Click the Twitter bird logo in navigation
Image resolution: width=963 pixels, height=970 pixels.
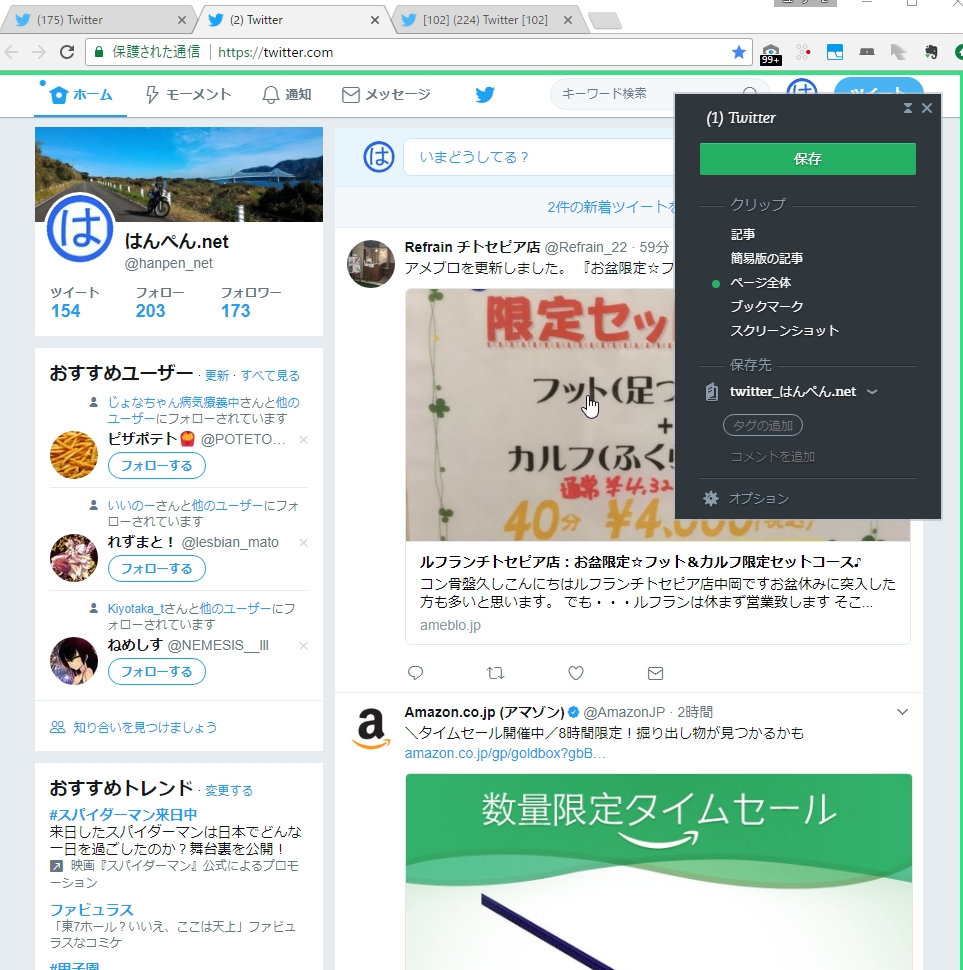click(485, 94)
